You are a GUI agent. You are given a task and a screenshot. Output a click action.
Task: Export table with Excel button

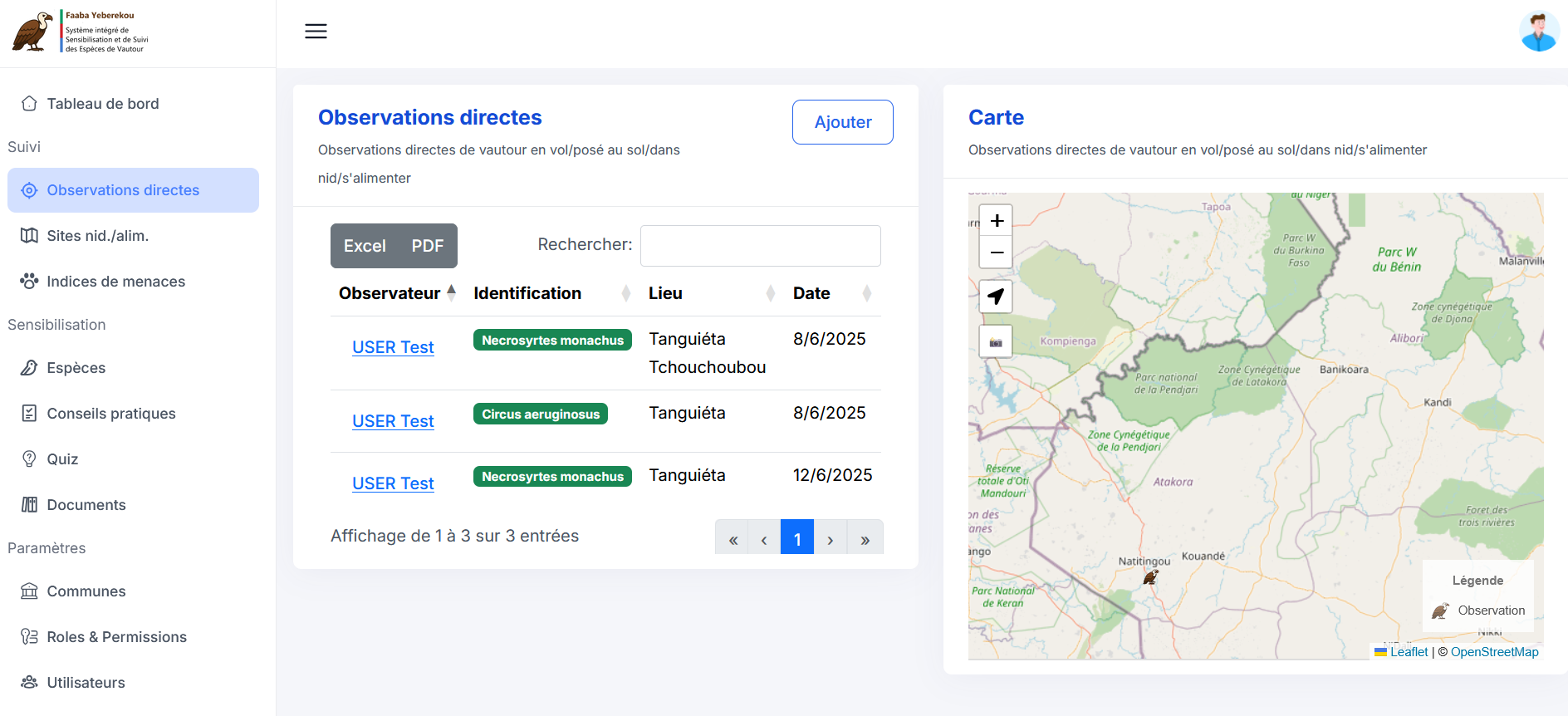[365, 246]
